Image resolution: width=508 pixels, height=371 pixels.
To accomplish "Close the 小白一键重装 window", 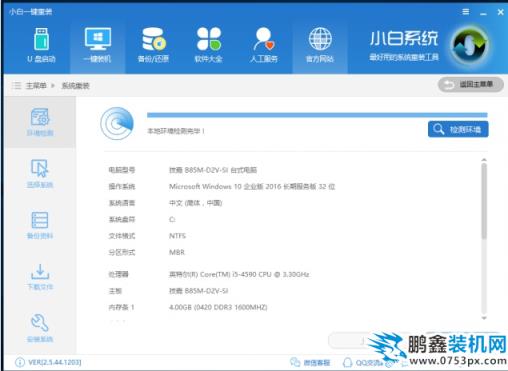I will pyautogui.click(x=501, y=12).
